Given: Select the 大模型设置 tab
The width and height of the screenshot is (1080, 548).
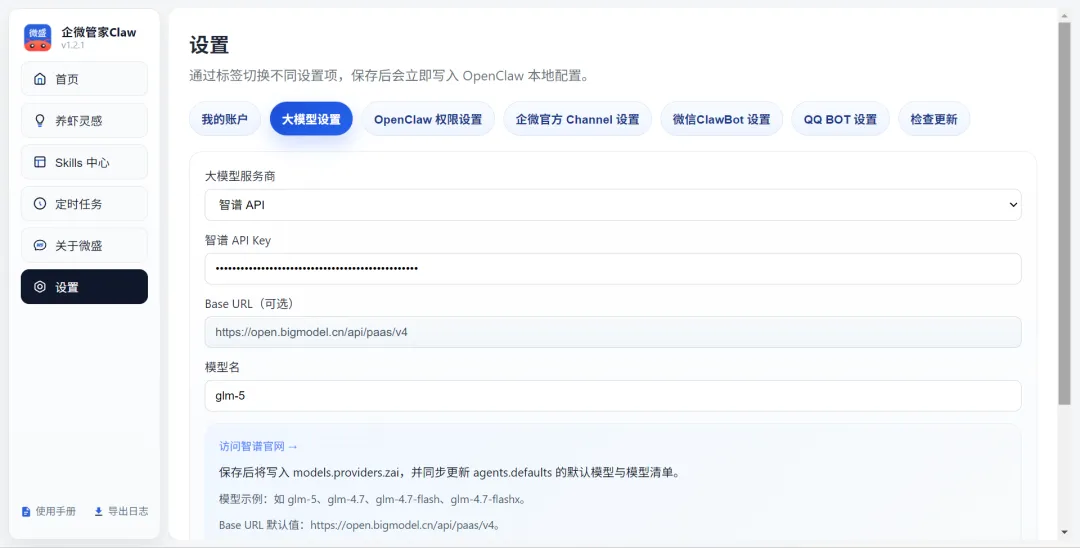Looking at the screenshot, I should click(311, 119).
